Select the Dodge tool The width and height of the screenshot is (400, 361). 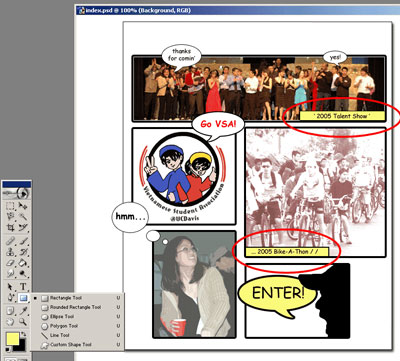[23, 273]
